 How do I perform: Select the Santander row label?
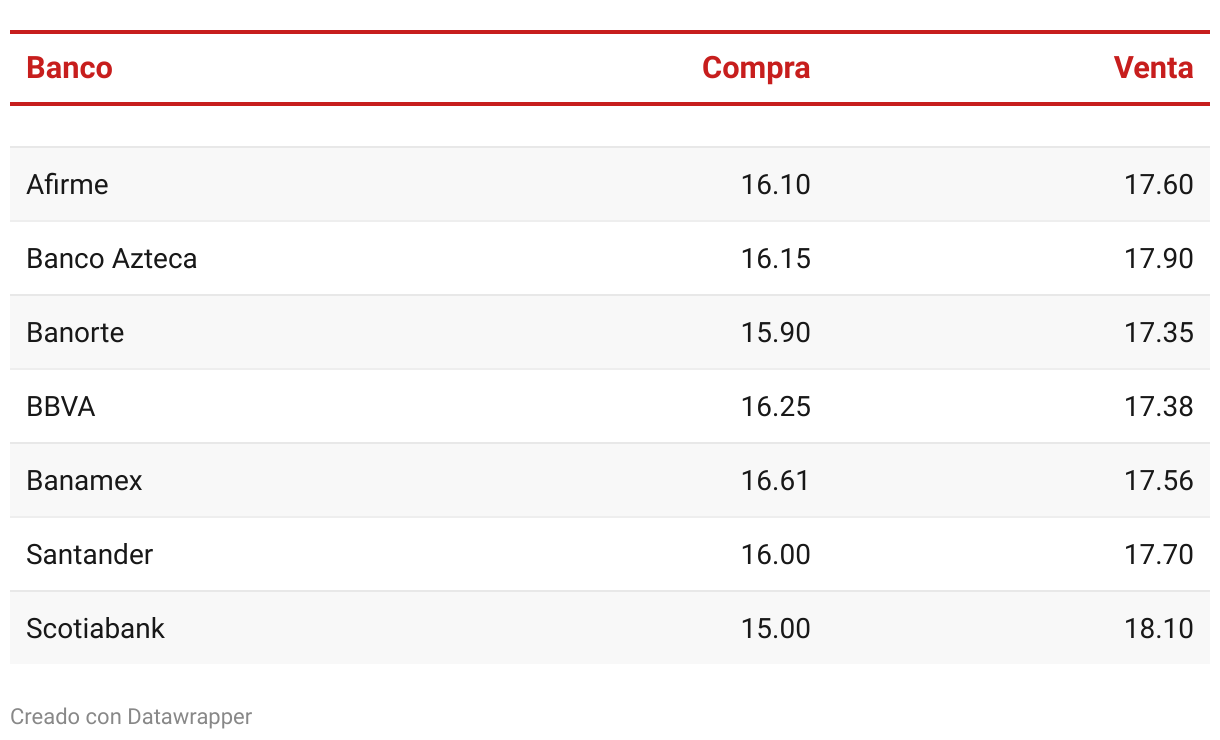[x=90, y=555]
